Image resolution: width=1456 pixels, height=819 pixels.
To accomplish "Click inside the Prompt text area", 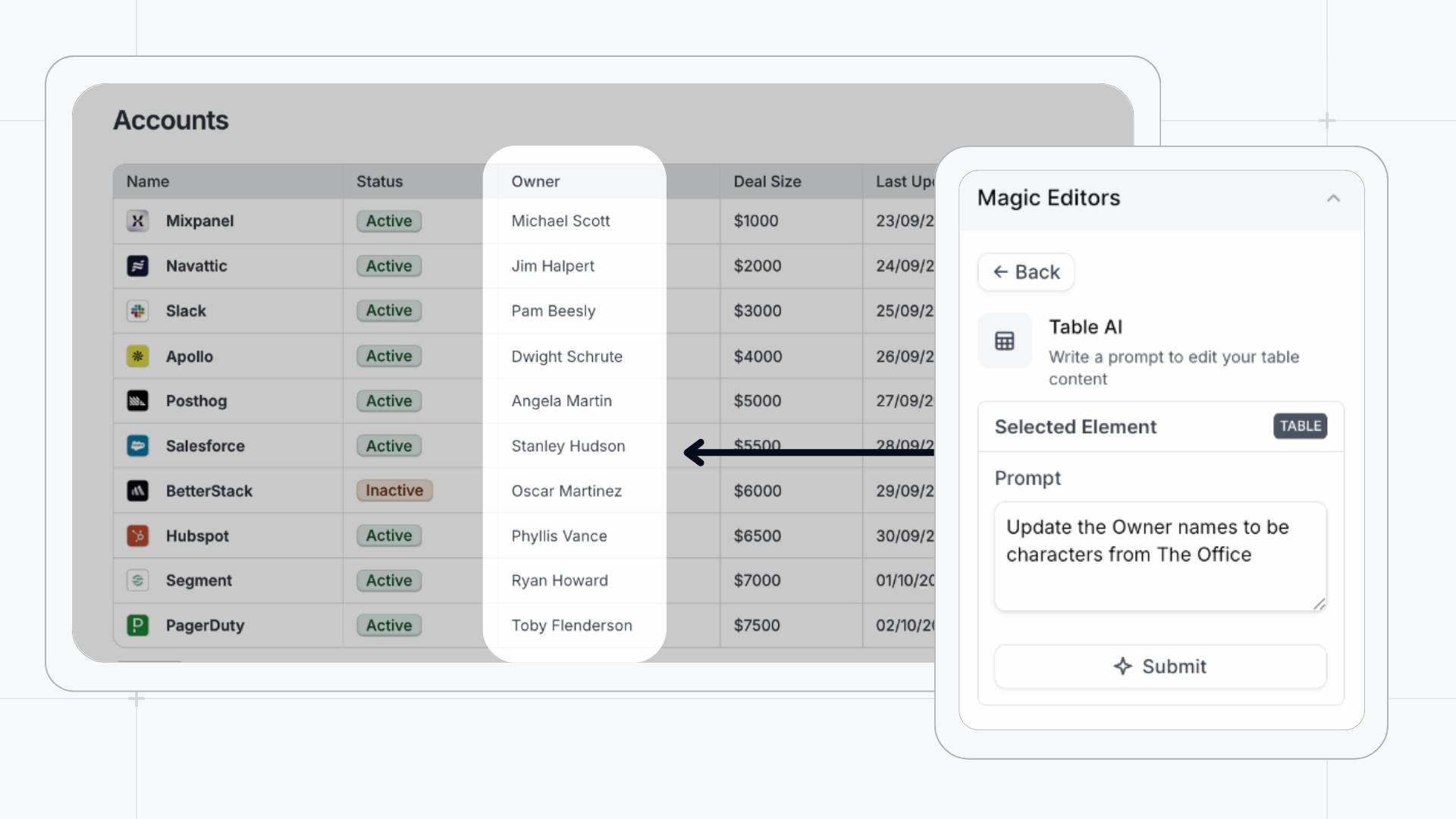I will [1159, 556].
